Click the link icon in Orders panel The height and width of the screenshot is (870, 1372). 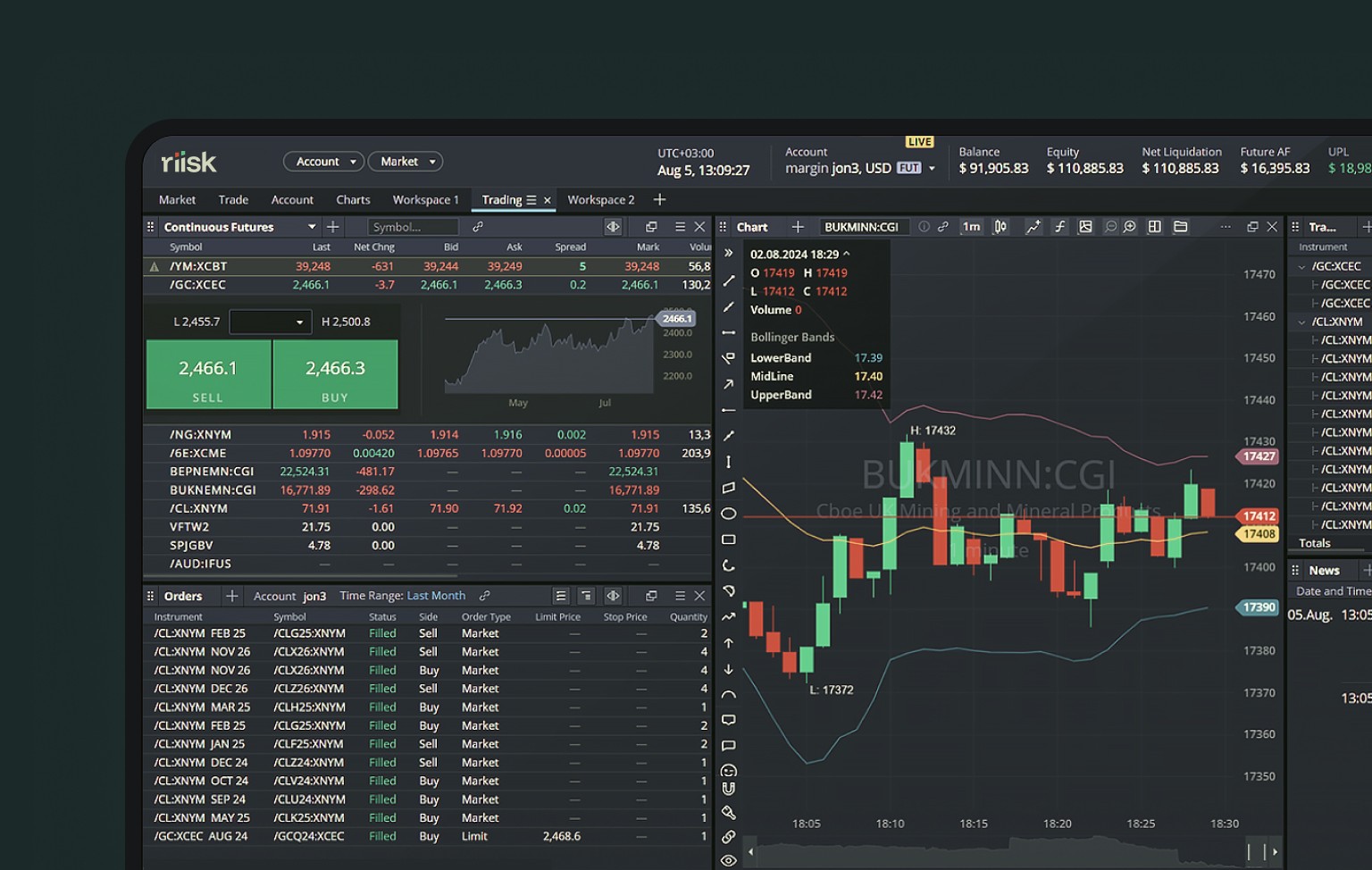(x=484, y=596)
